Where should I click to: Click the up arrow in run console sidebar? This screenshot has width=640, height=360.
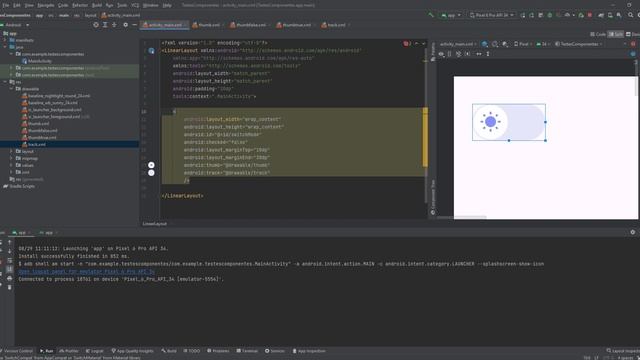9,242
